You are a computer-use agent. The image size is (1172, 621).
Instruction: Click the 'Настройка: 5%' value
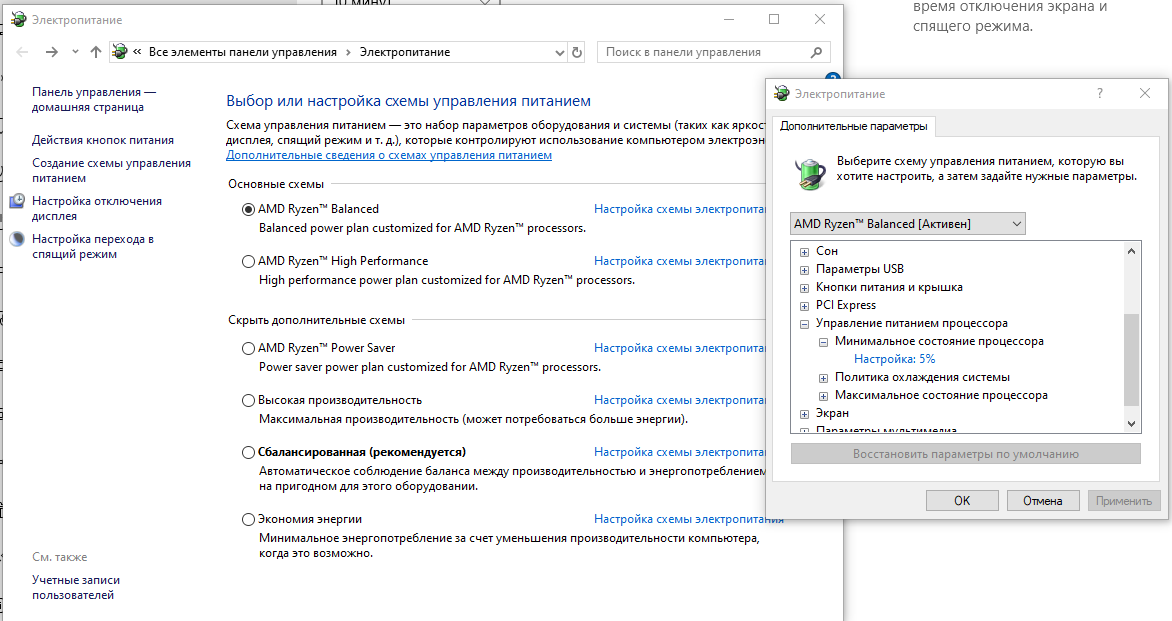pos(894,359)
